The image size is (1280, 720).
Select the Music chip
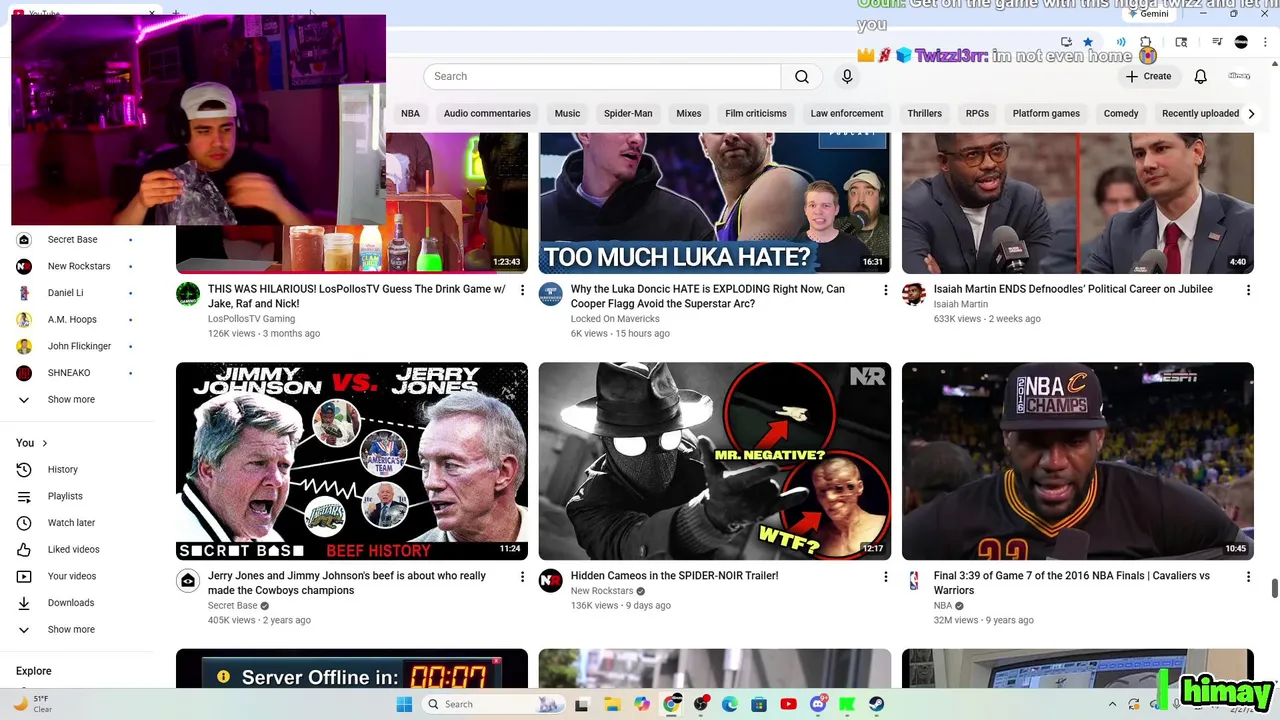click(567, 113)
